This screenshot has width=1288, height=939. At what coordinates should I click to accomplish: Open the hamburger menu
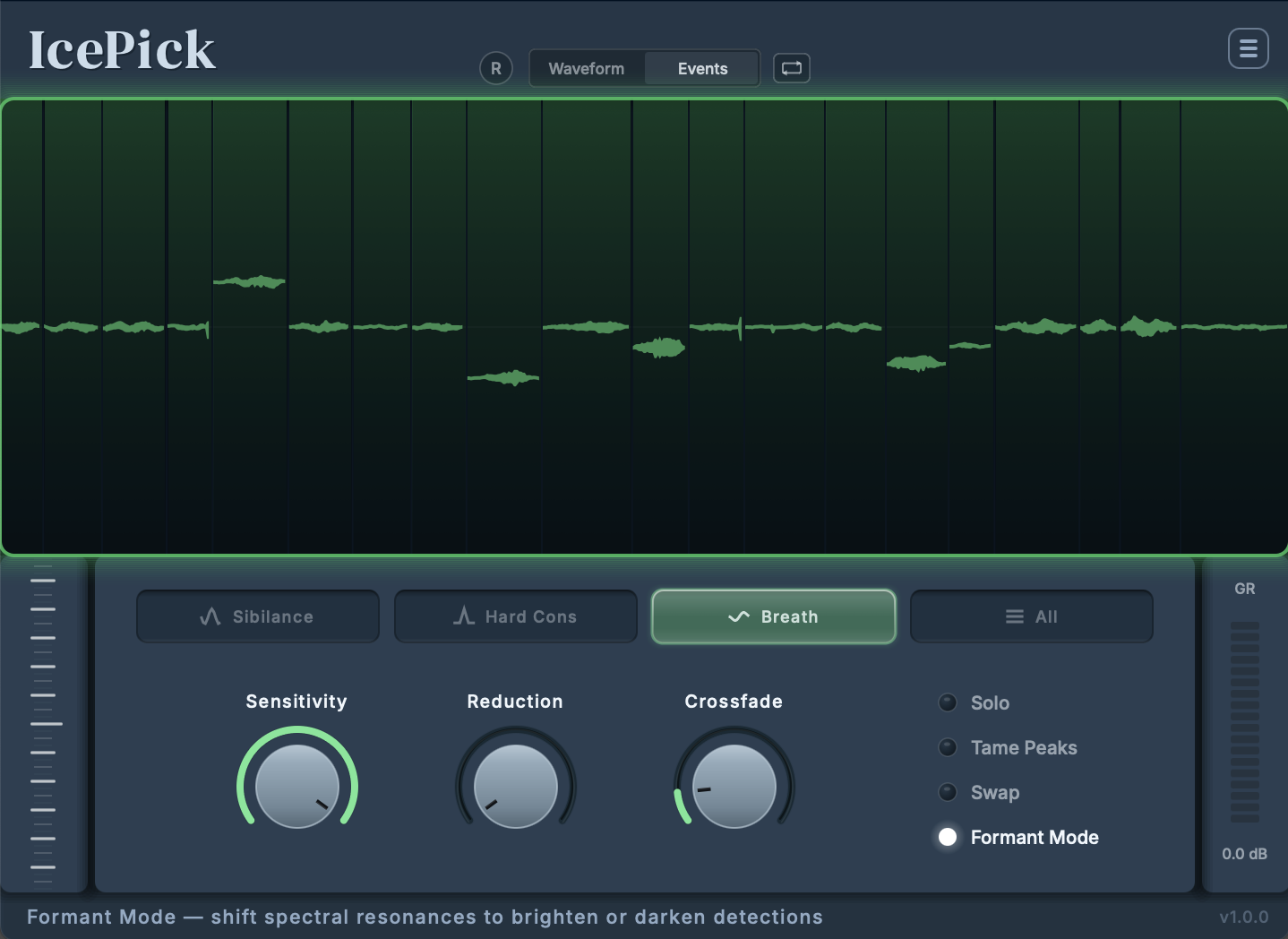(x=1249, y=48)
